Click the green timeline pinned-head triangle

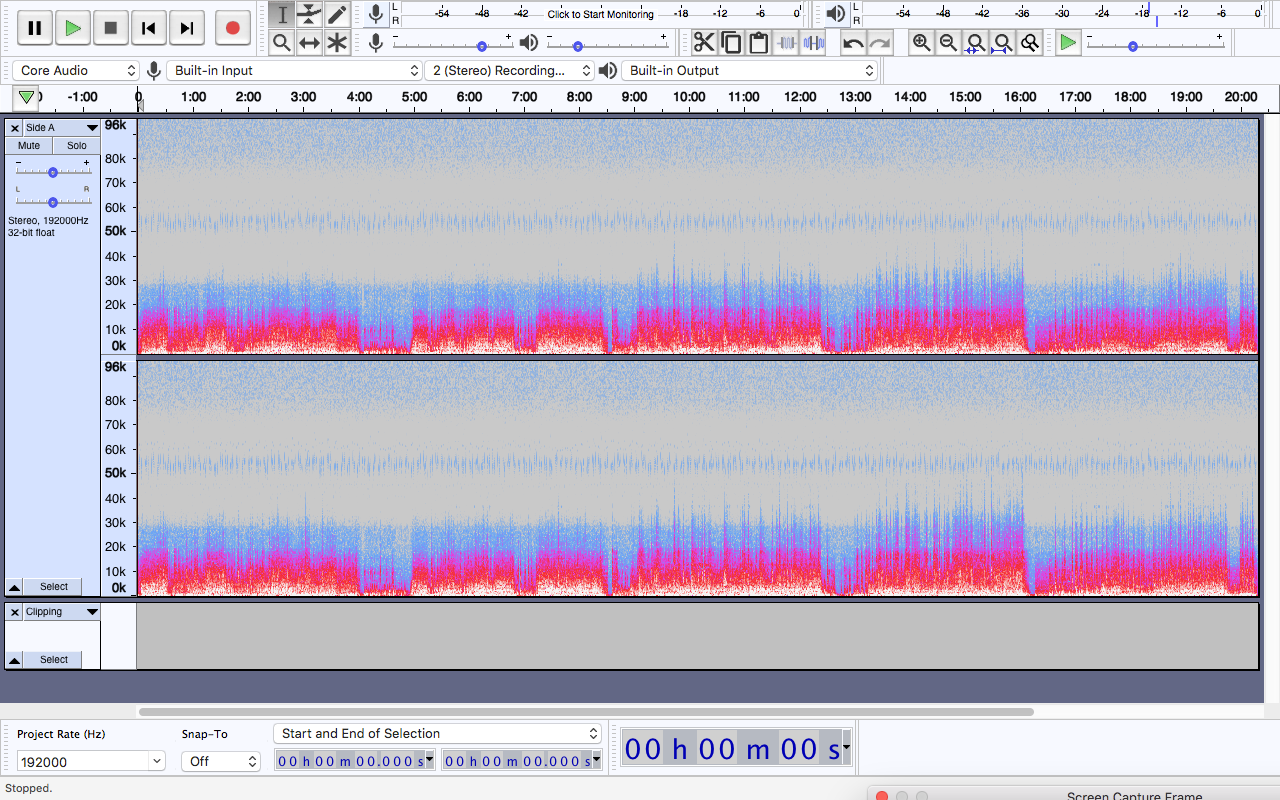tap(26, 97)
